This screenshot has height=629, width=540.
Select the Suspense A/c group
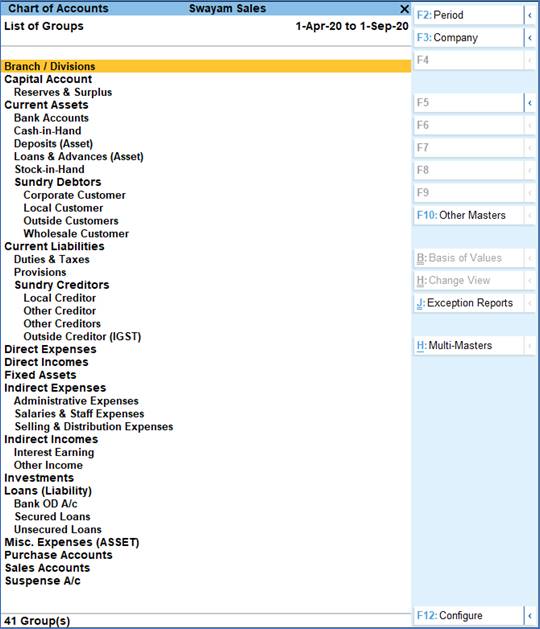pyautogui.click(x=43, y=581)
